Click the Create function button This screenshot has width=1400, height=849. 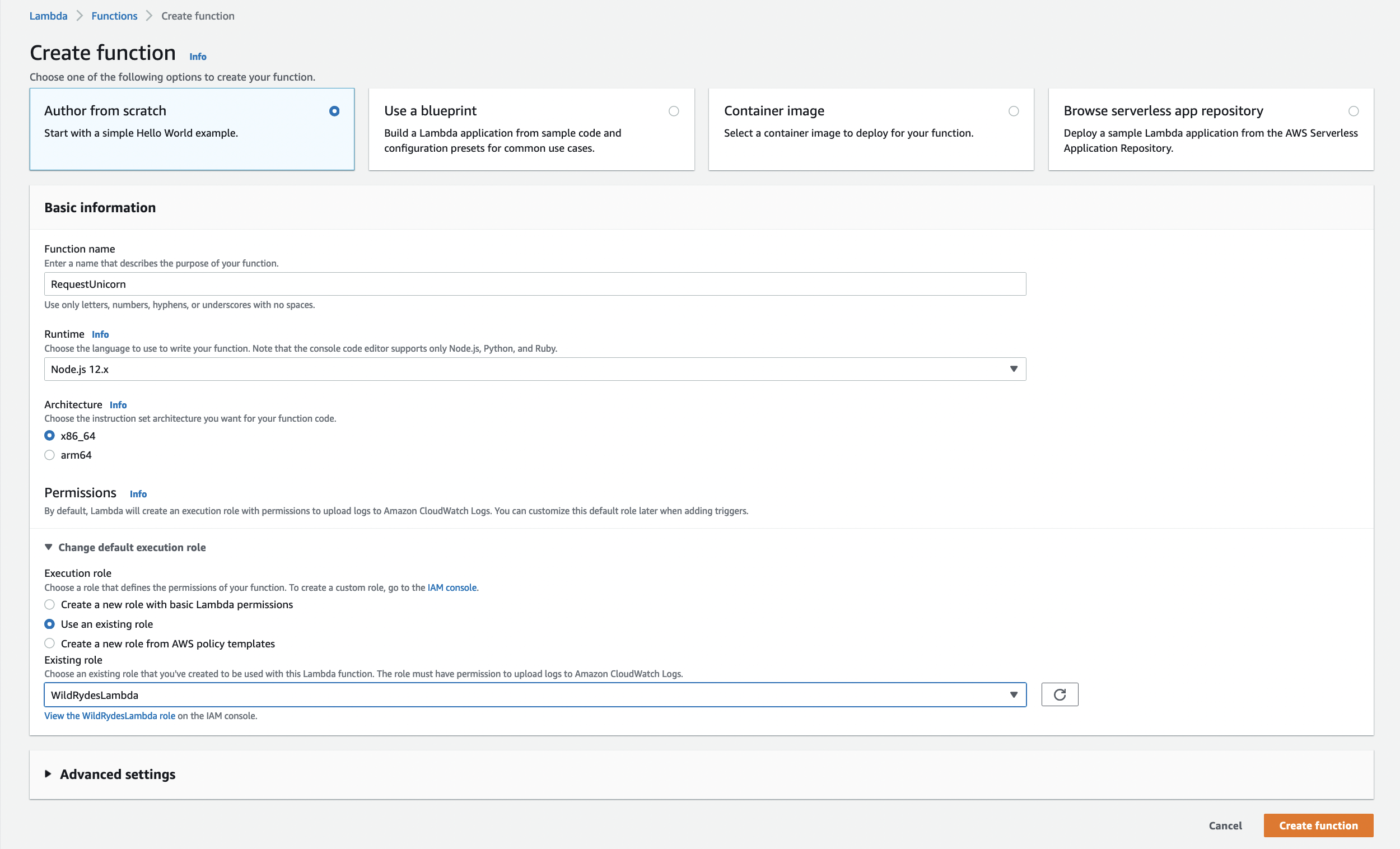coord(1318,825)
